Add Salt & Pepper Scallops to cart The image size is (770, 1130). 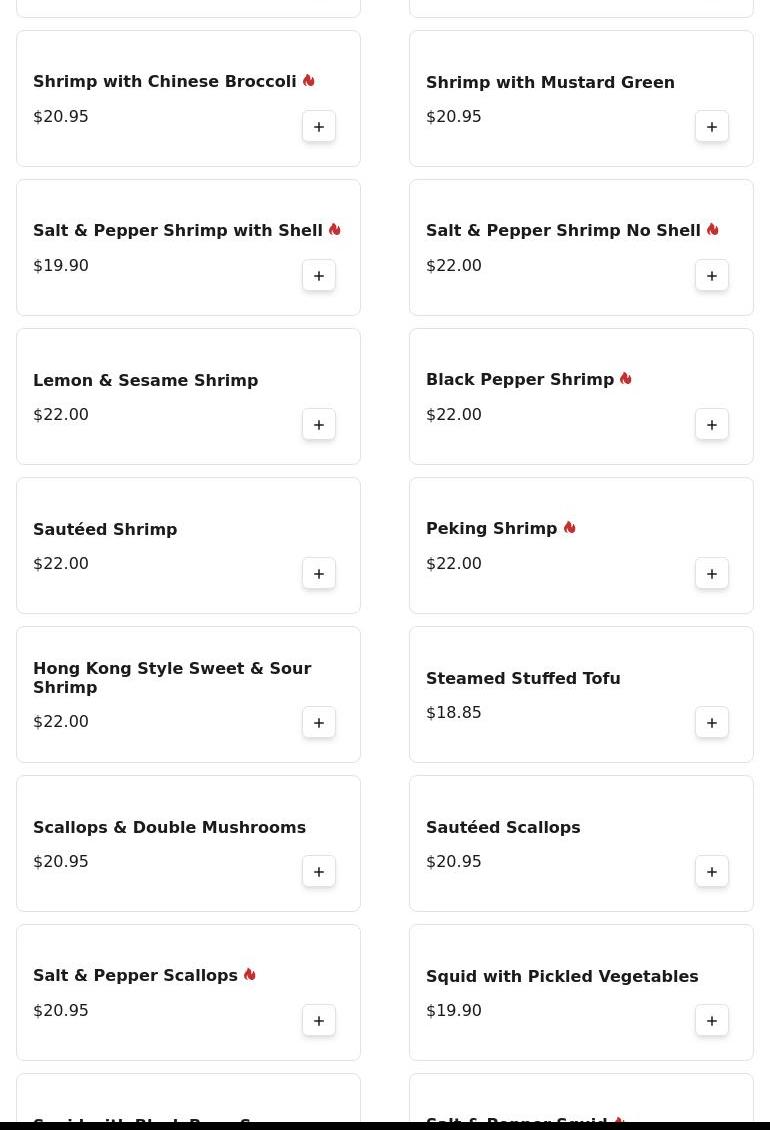click(319, 1021)
